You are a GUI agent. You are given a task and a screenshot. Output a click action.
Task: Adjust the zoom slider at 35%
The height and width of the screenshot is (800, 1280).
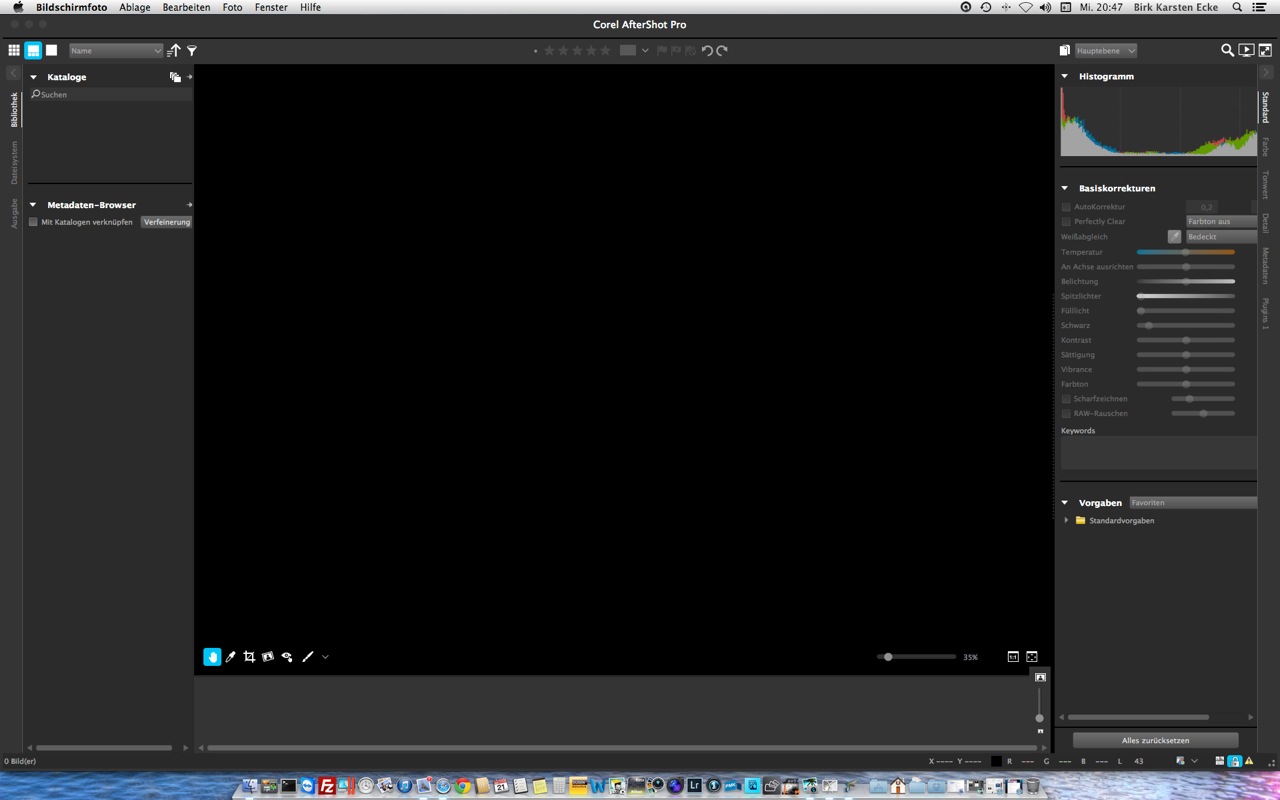917,657
